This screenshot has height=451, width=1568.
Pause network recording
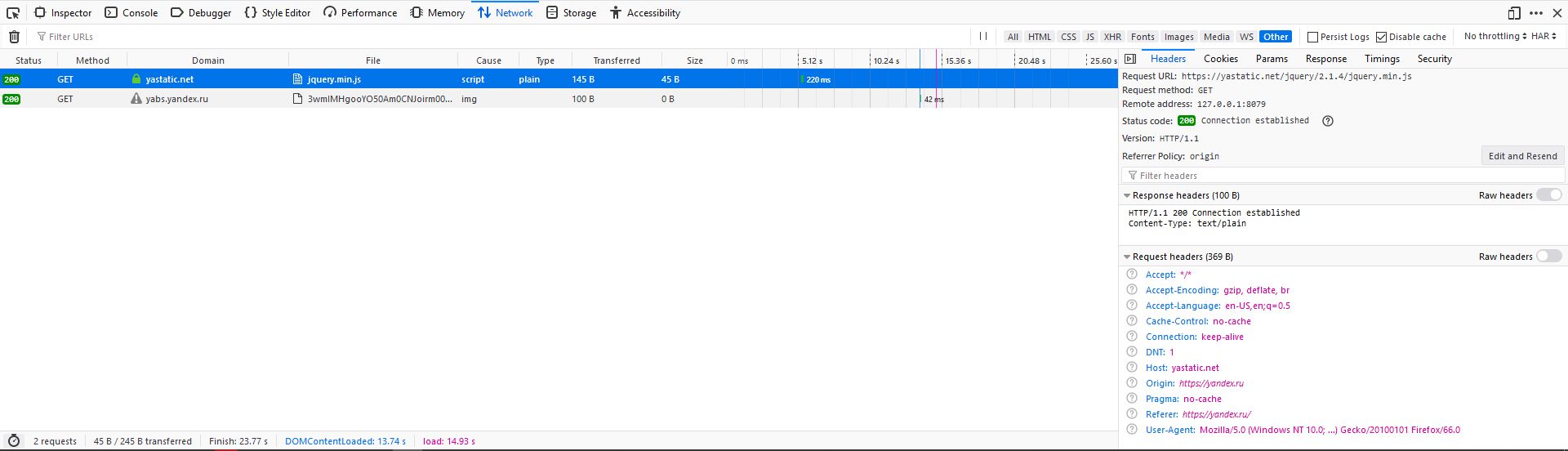click(x=983, y=36)
